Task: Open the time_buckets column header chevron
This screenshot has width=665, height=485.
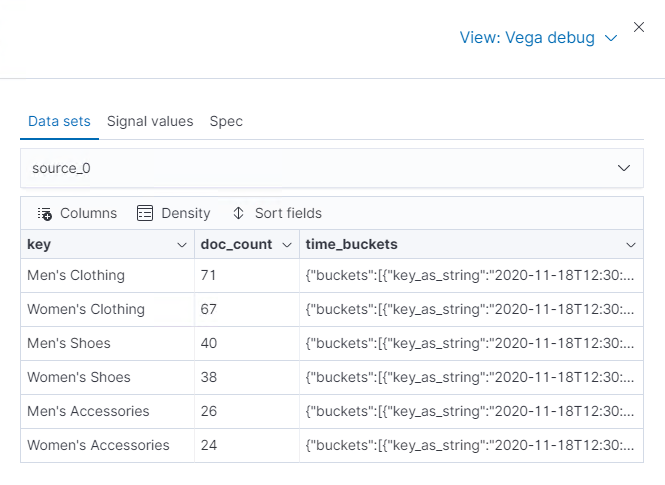Action: [x=631, y=245]
